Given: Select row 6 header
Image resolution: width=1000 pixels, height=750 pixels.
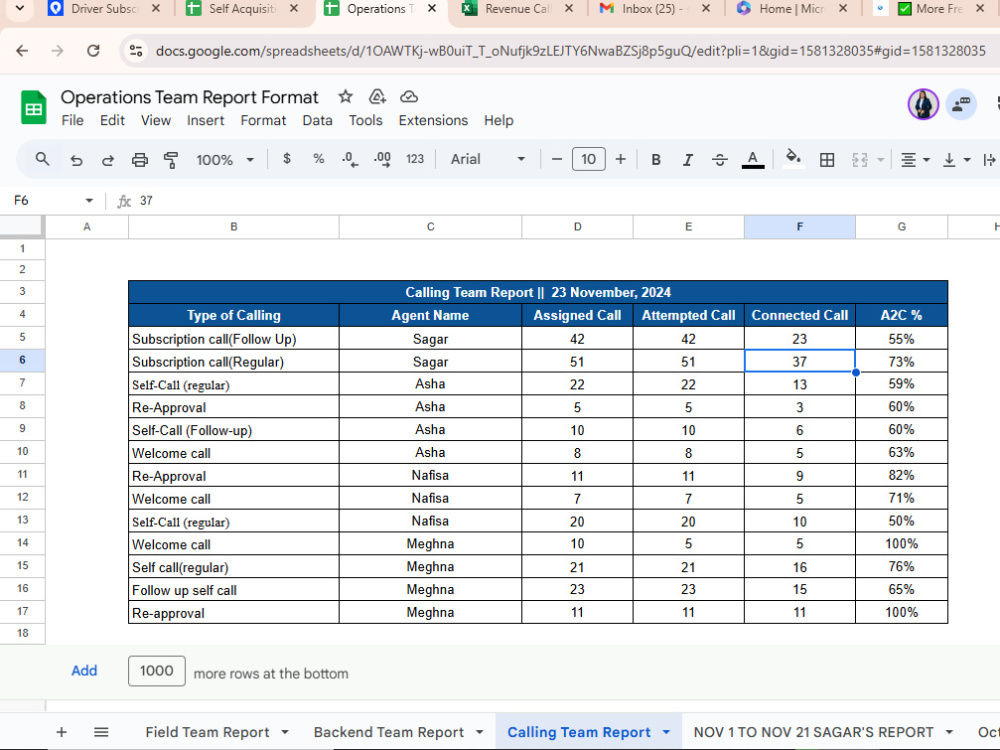Looking at the screenshot, I should [22, 360].
